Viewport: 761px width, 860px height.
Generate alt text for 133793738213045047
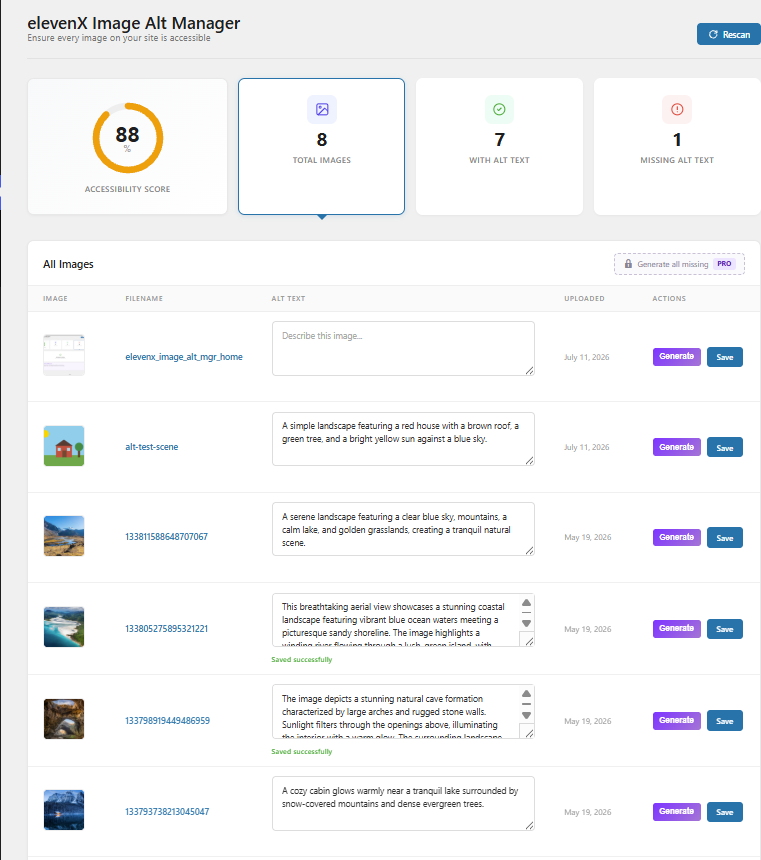(x=677, y=812)
